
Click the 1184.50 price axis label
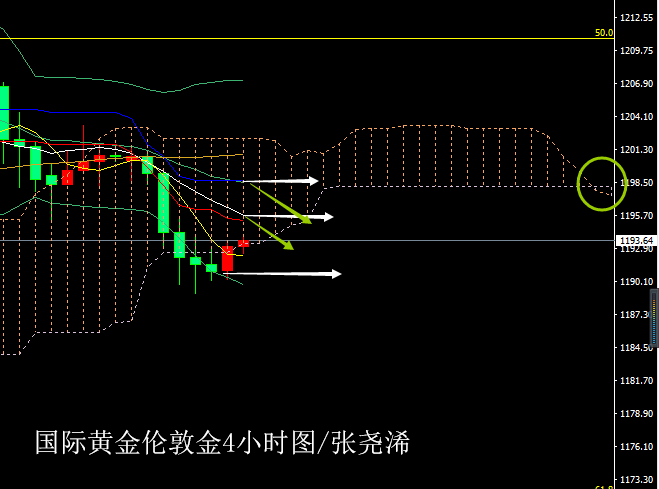point(637,347)
